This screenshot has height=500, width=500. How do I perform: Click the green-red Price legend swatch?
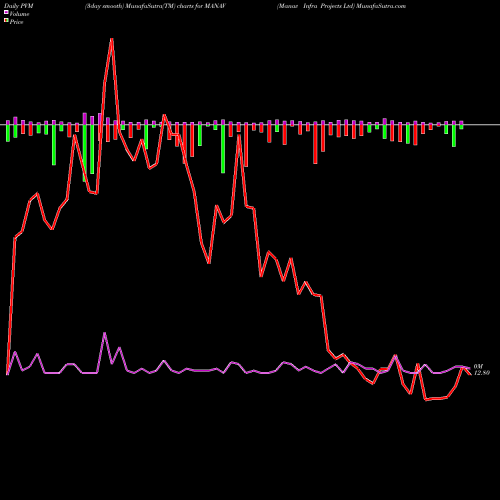(x=6, y=21)
